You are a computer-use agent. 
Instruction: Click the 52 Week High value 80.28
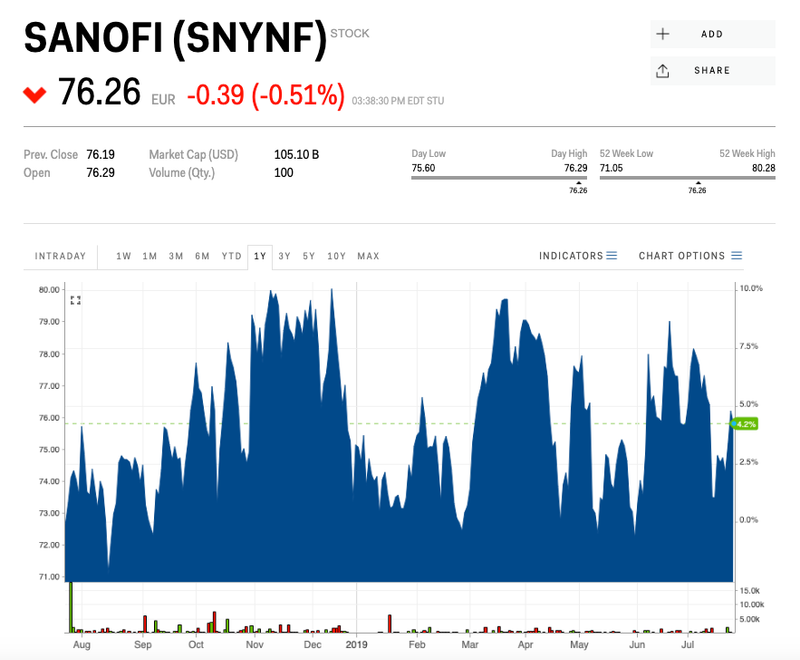[x=764, y=168]
